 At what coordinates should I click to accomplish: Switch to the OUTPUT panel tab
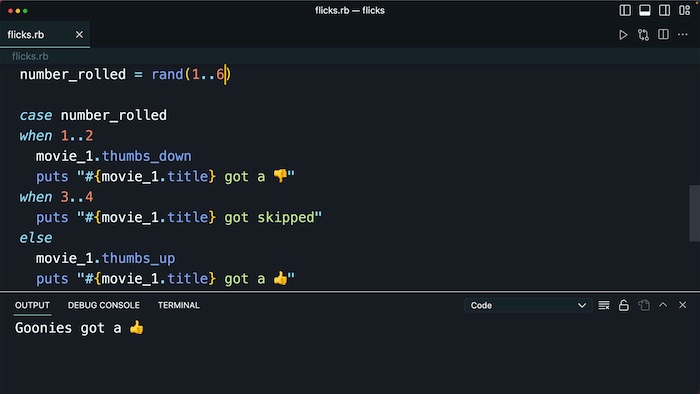tap(32, 305)
